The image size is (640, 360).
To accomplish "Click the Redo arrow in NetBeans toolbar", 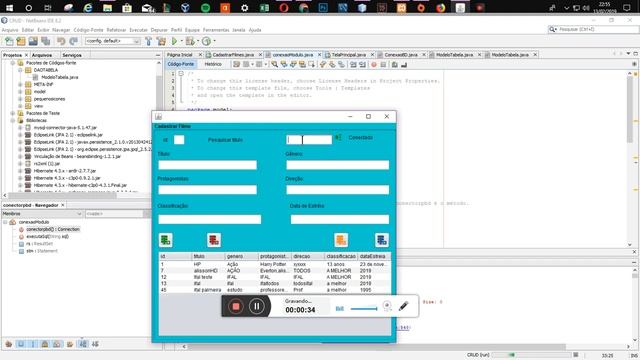I will point(73,41).
